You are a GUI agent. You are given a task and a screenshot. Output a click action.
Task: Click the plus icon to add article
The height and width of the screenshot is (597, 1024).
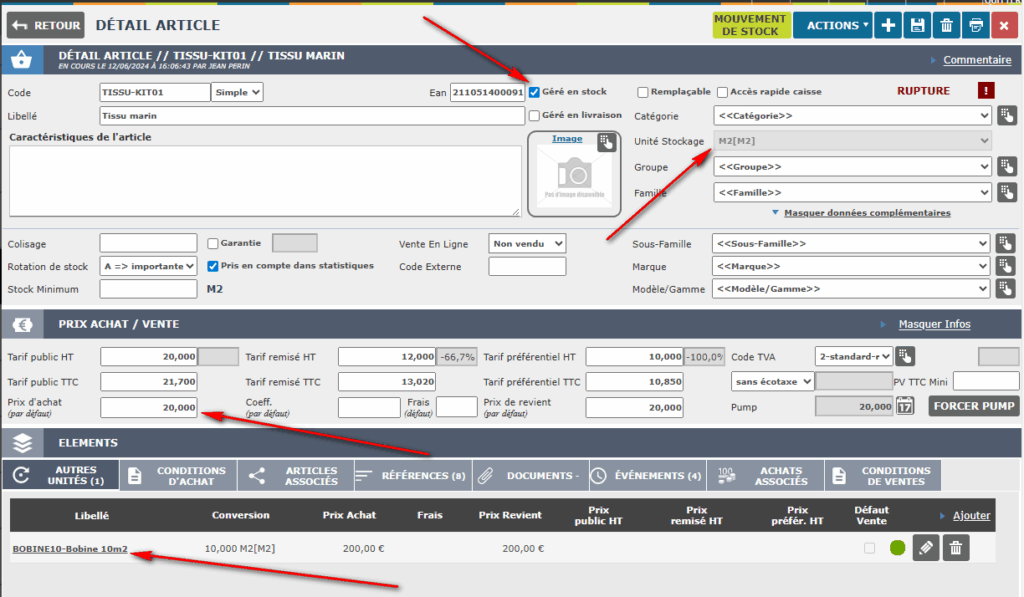click(888, 25)
